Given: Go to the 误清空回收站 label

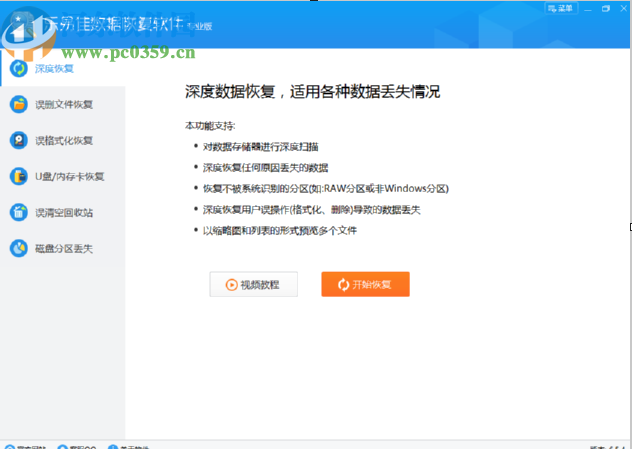Looking at the screenshot, I should coord(64,213).
